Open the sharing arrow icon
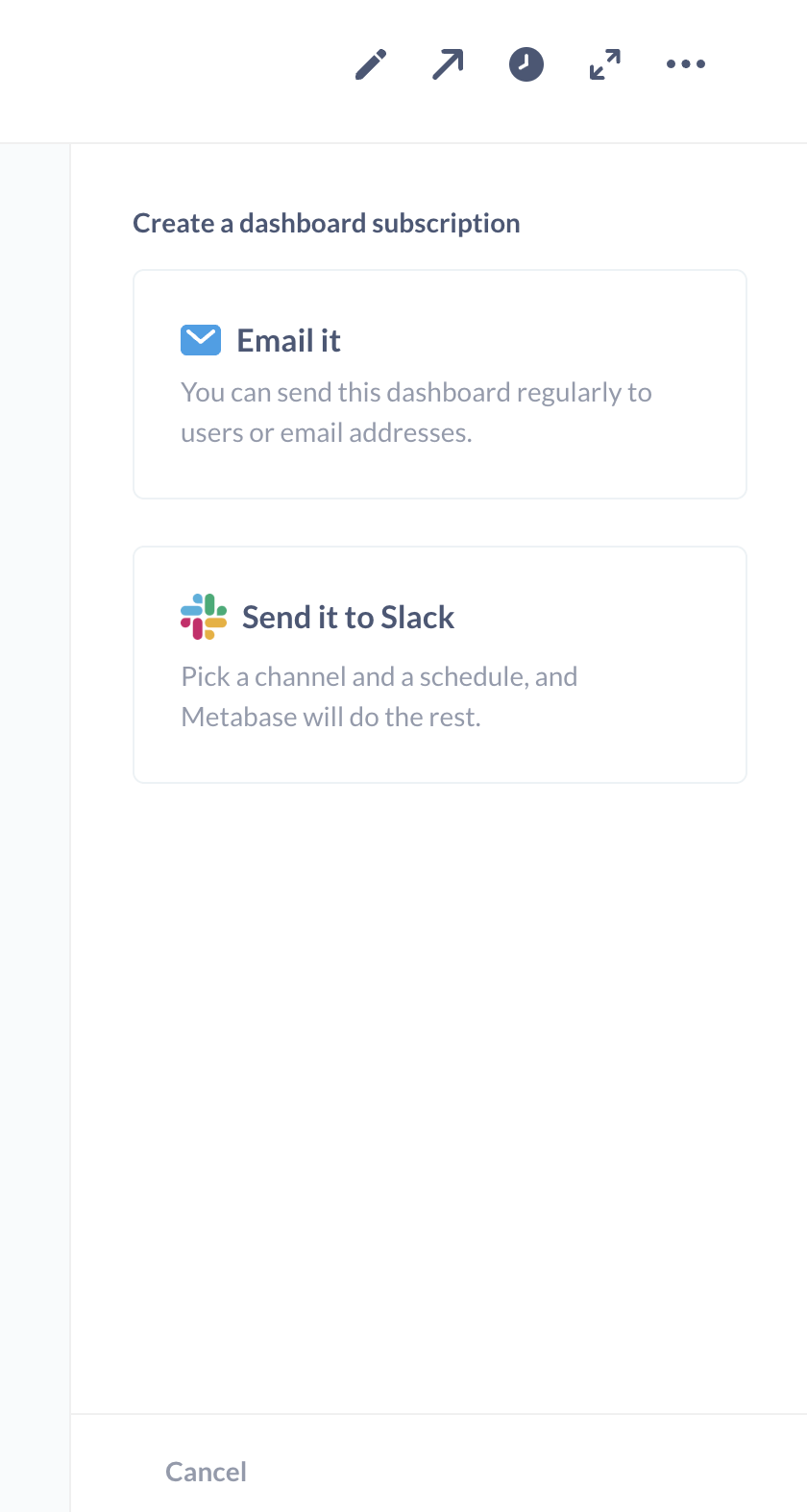Screen dimensions: 807x1512 coord(448,64)
